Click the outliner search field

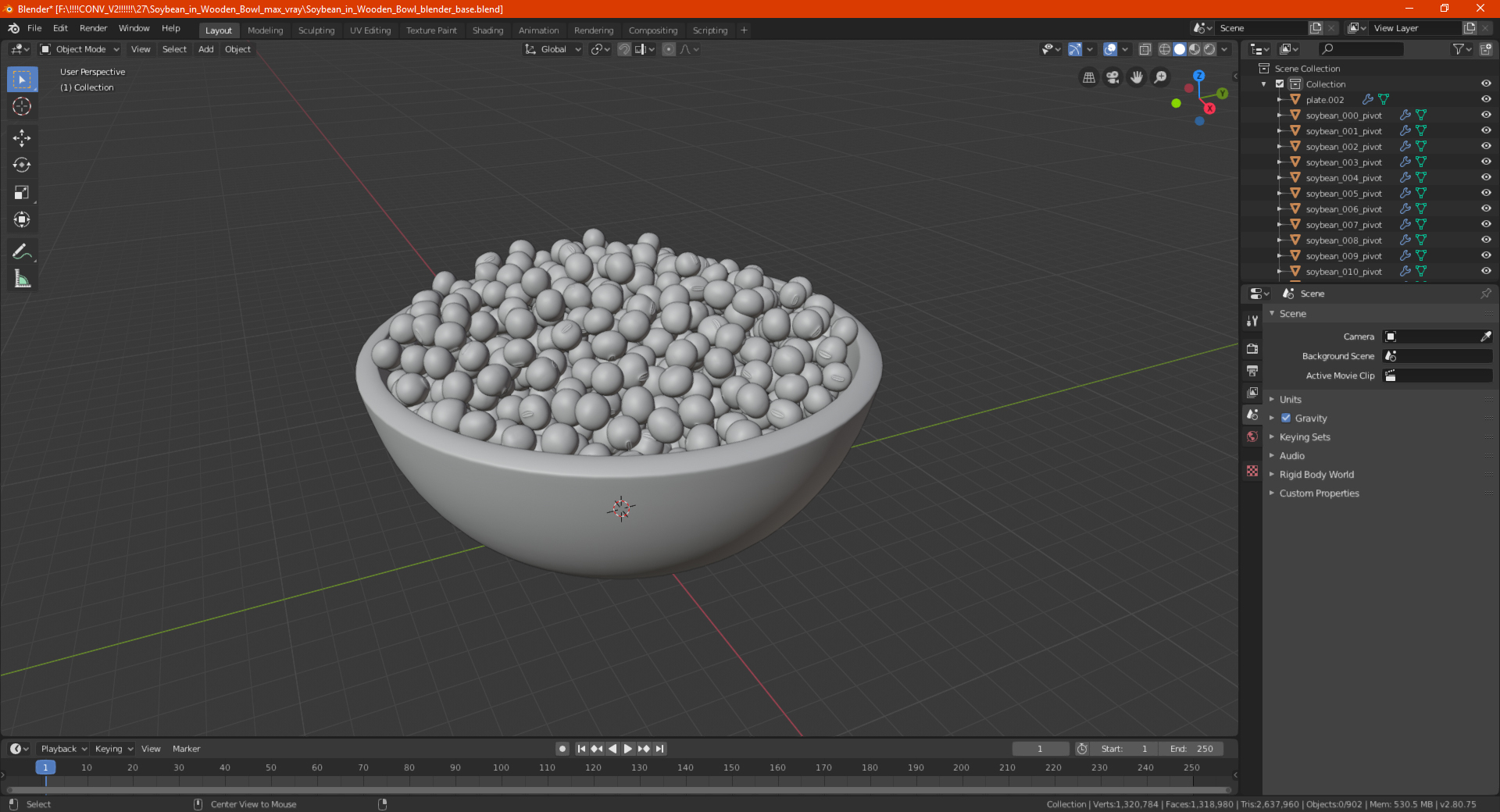(1360, 49)
